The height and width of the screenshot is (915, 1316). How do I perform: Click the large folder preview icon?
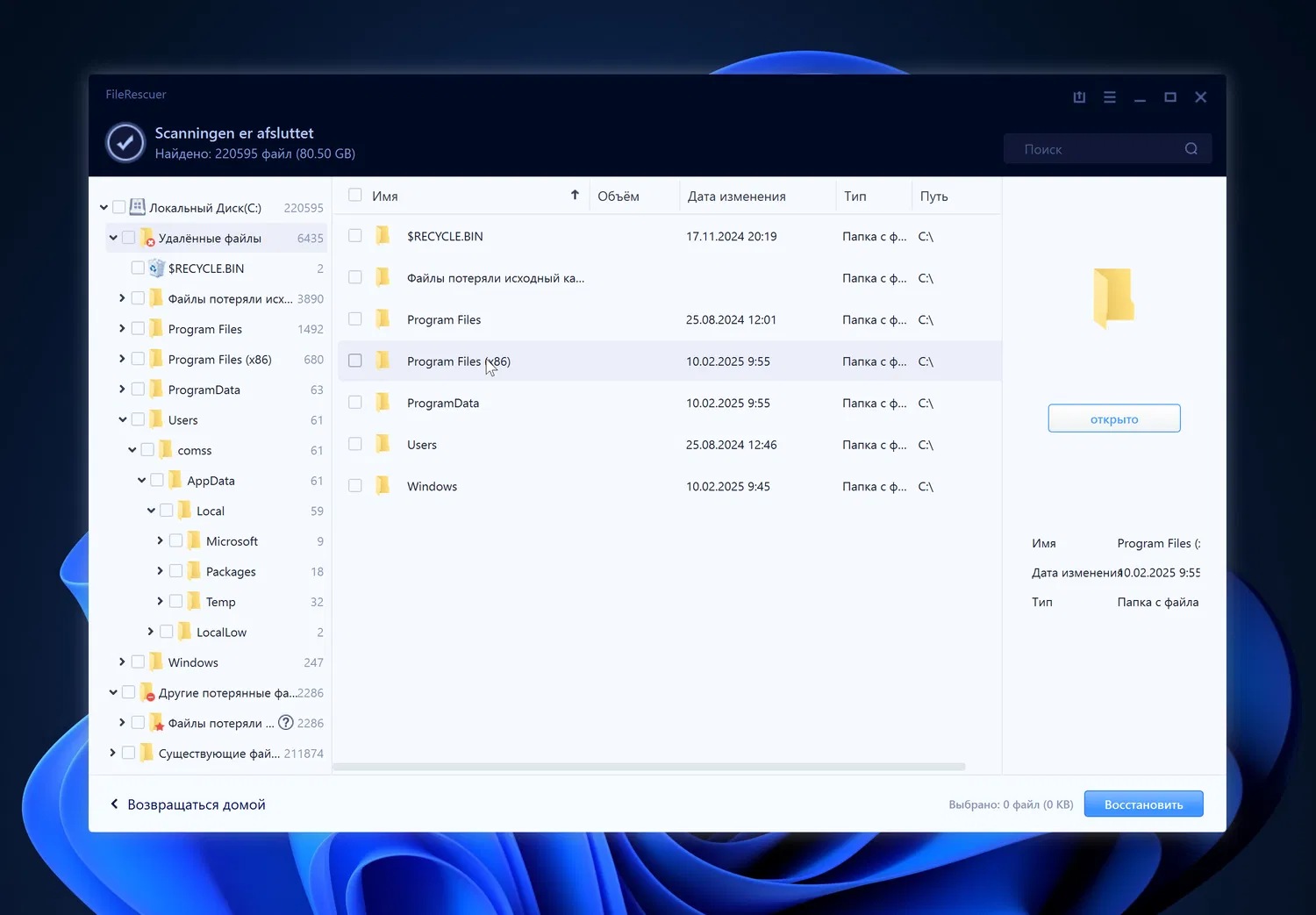point(1113,298)
